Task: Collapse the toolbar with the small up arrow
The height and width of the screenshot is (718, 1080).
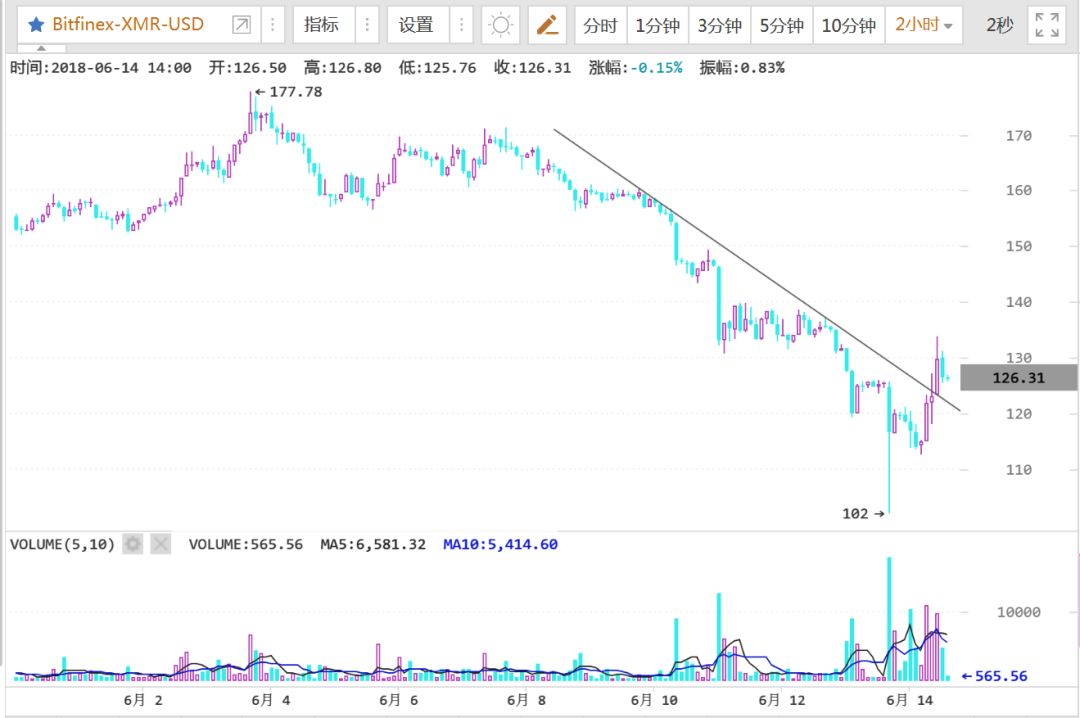Action: (x=41, y=49)
